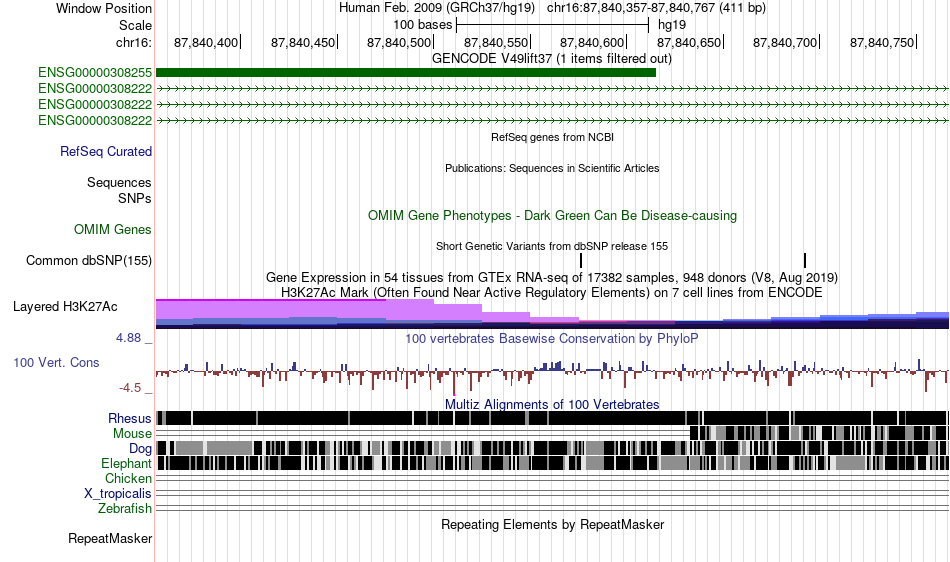Open the RefSeq Curated track label
The image size is (950, 562).
click(106, 151)
